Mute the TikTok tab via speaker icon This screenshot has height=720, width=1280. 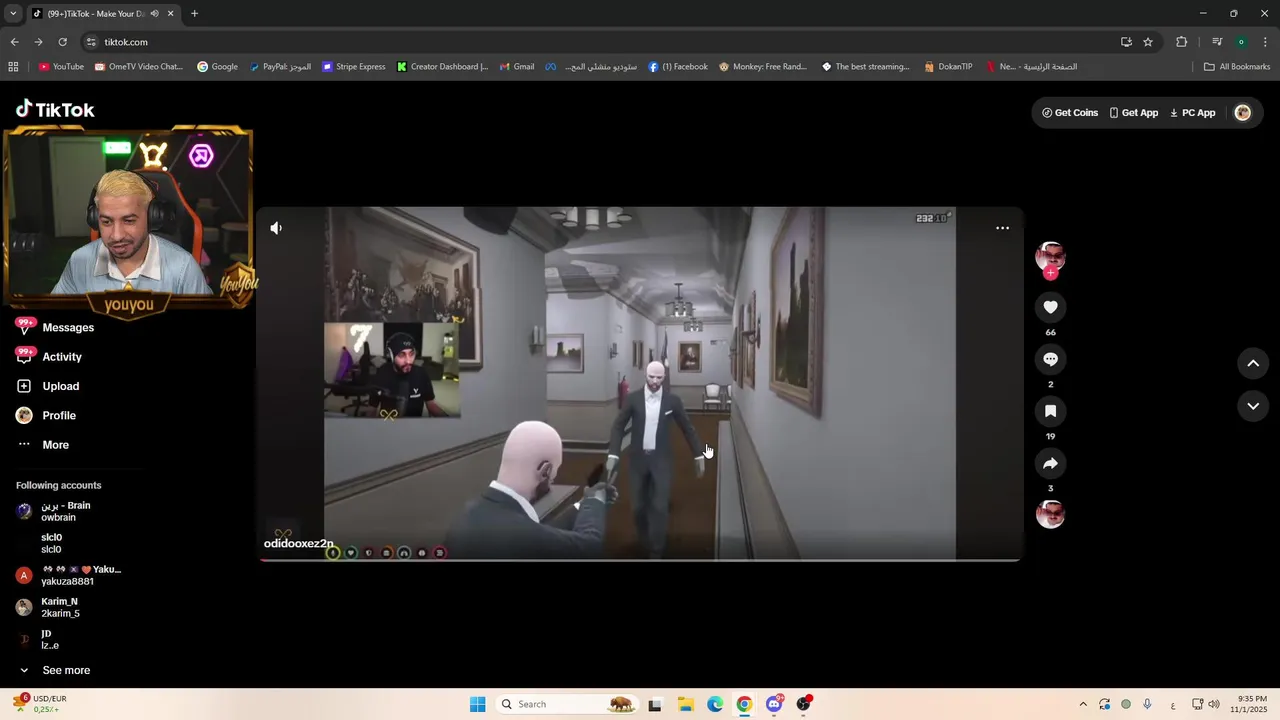pos(155,13)
